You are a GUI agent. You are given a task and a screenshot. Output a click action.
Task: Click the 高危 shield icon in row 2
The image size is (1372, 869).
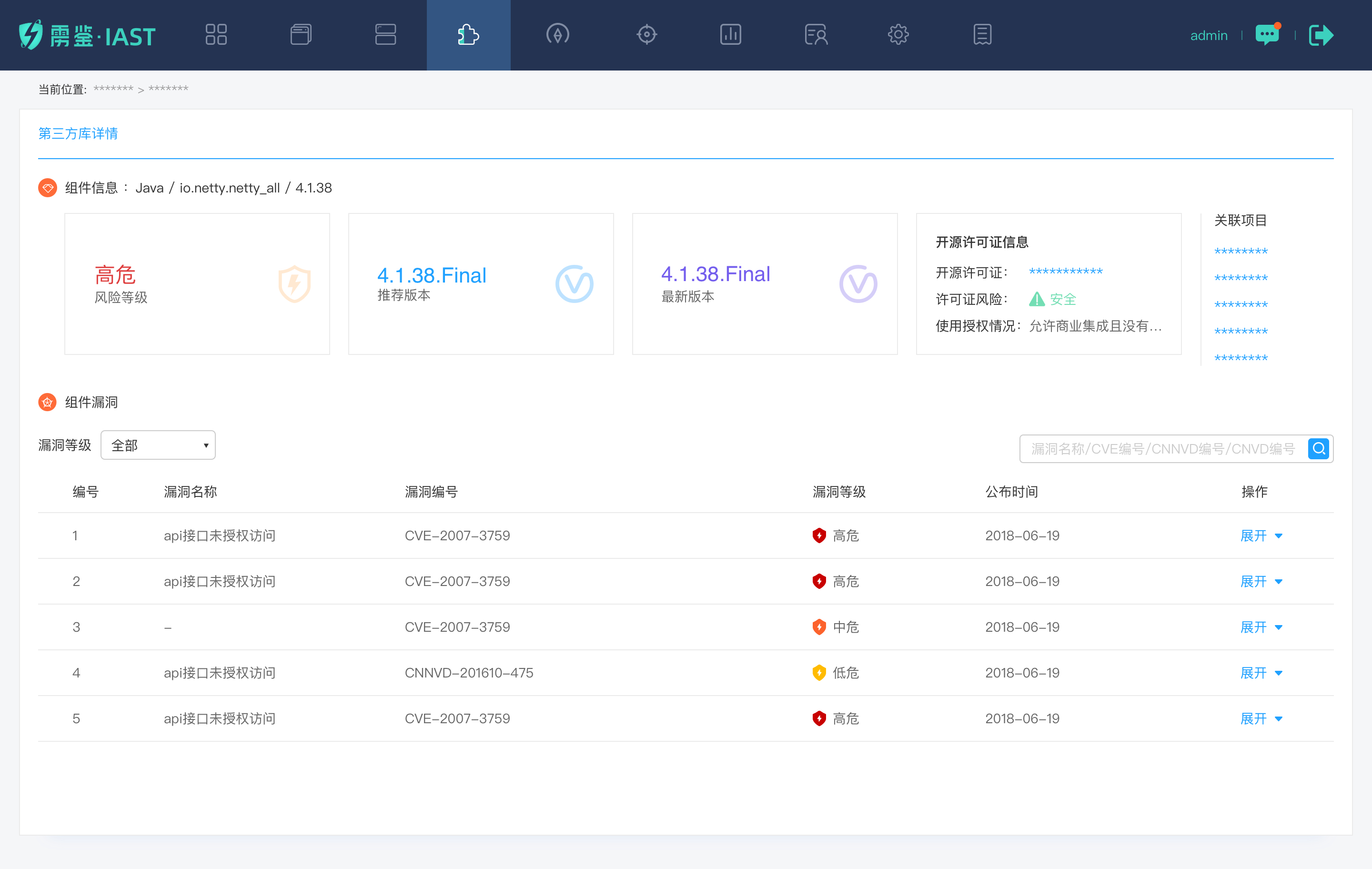(819, 581)
